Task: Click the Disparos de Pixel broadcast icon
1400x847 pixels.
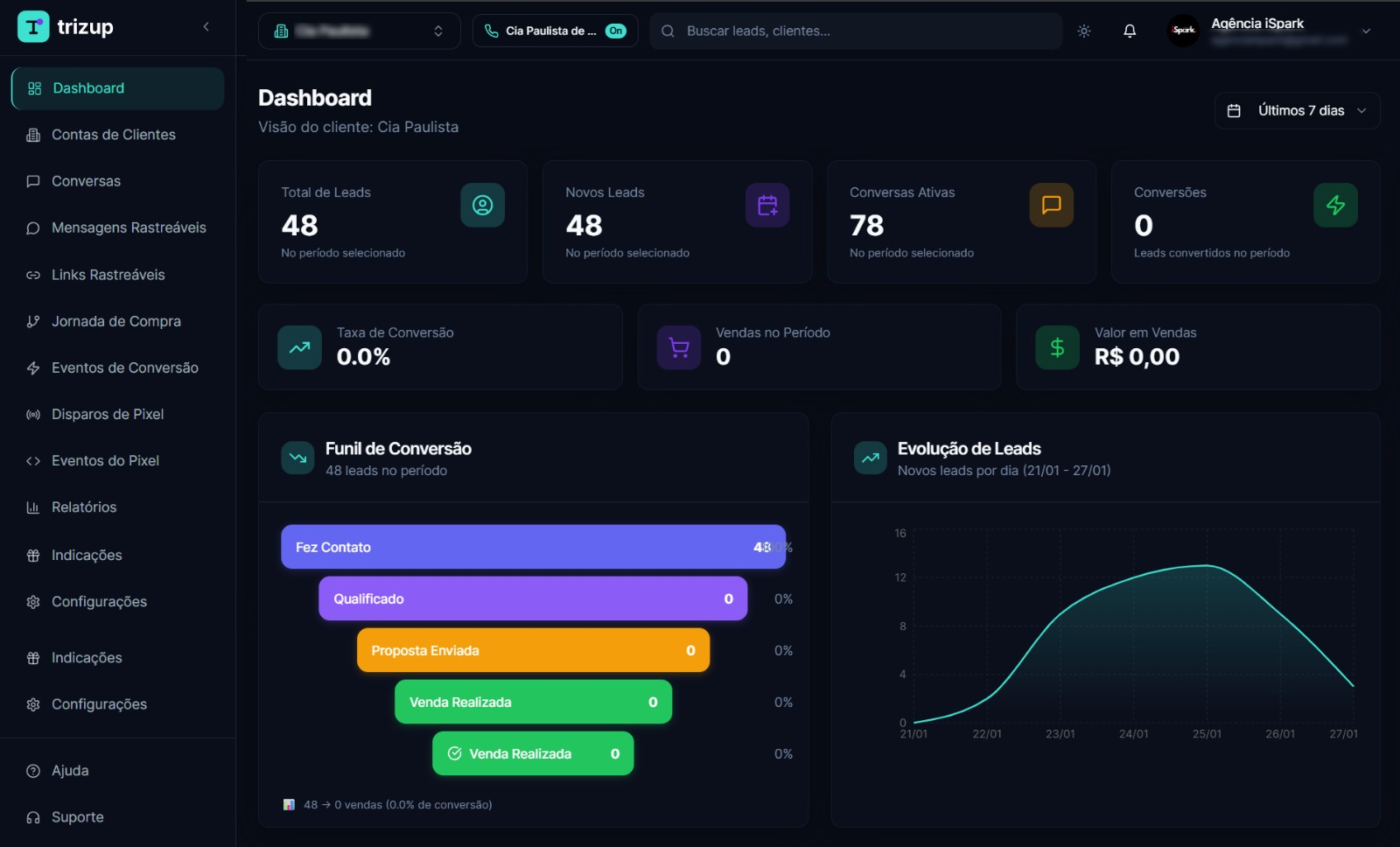Action: pyautogui.click(x=33, y=414)
